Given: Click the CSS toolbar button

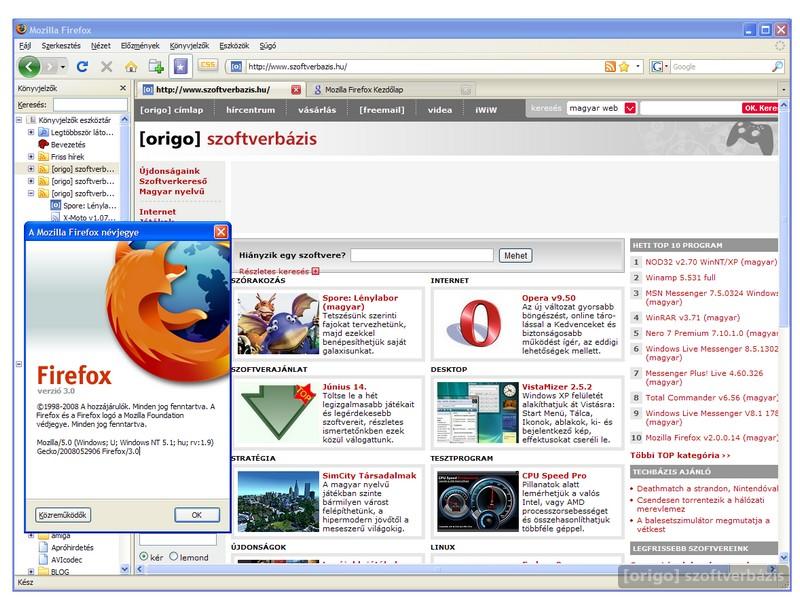Looking at the screenshot, I should (208, 65).
